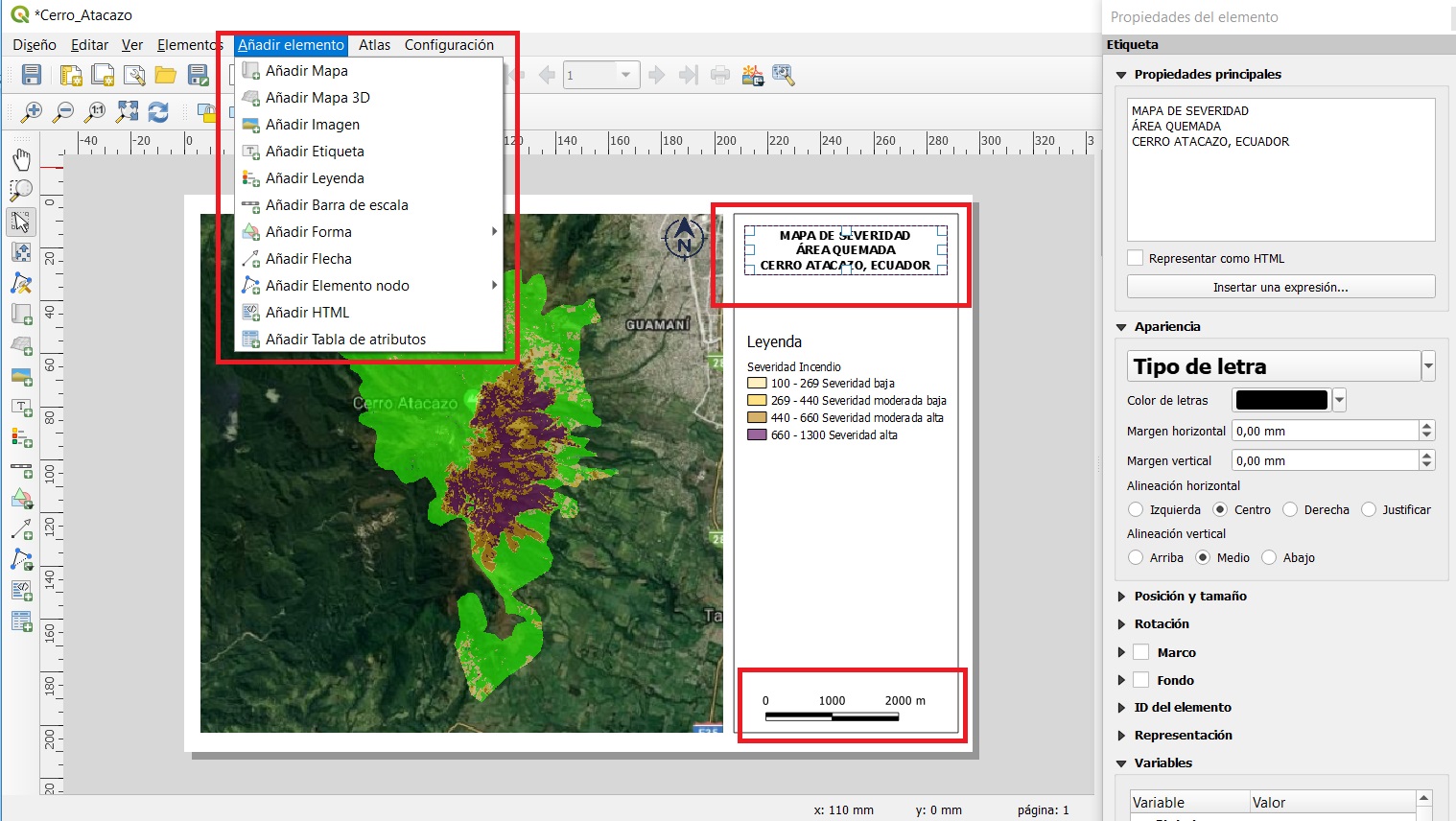Open the Atlas menu
Viewport: 1456px width, 821px height.
pos(374,45)
